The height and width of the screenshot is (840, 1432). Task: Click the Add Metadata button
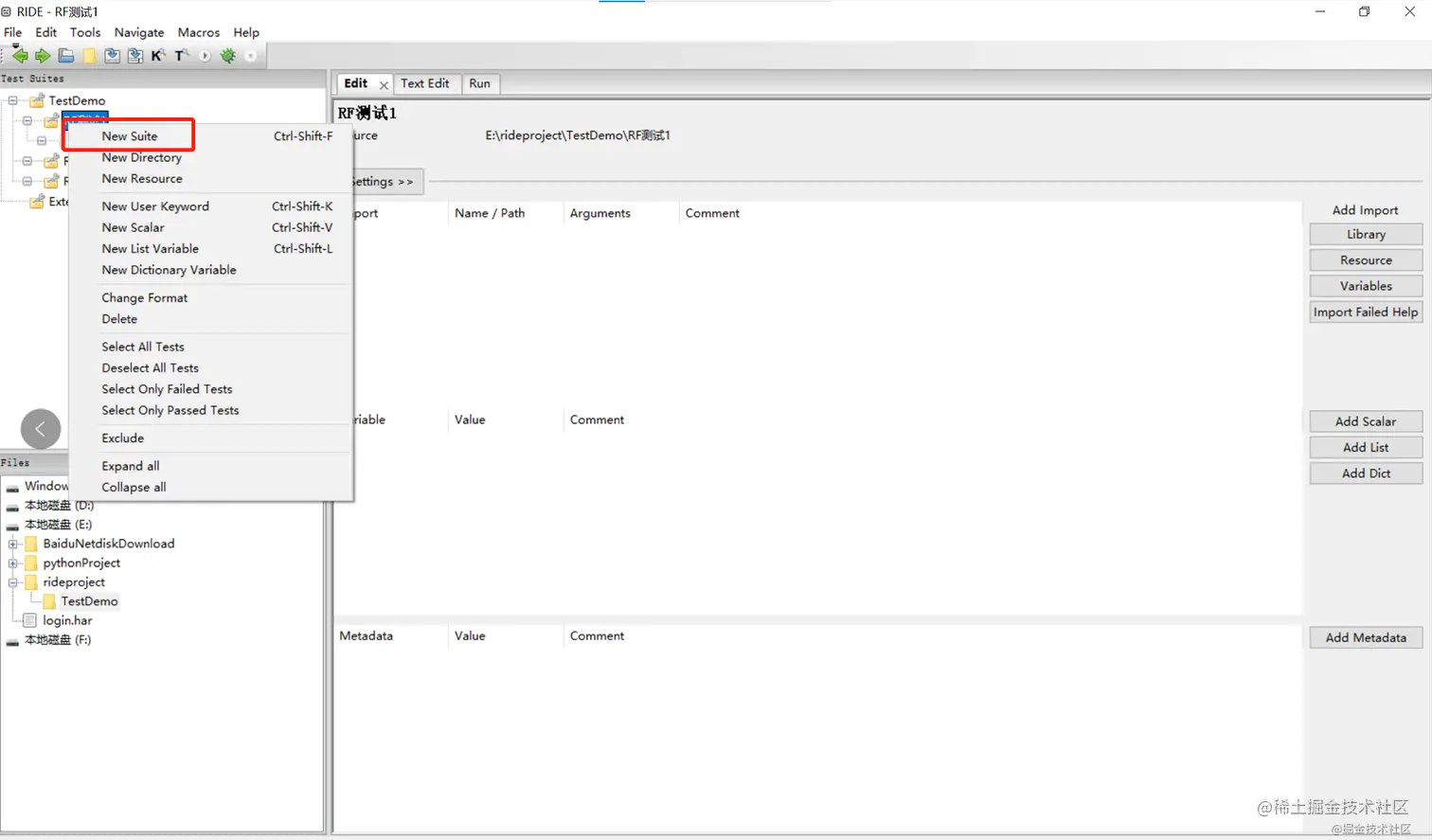pos(1366,637)
